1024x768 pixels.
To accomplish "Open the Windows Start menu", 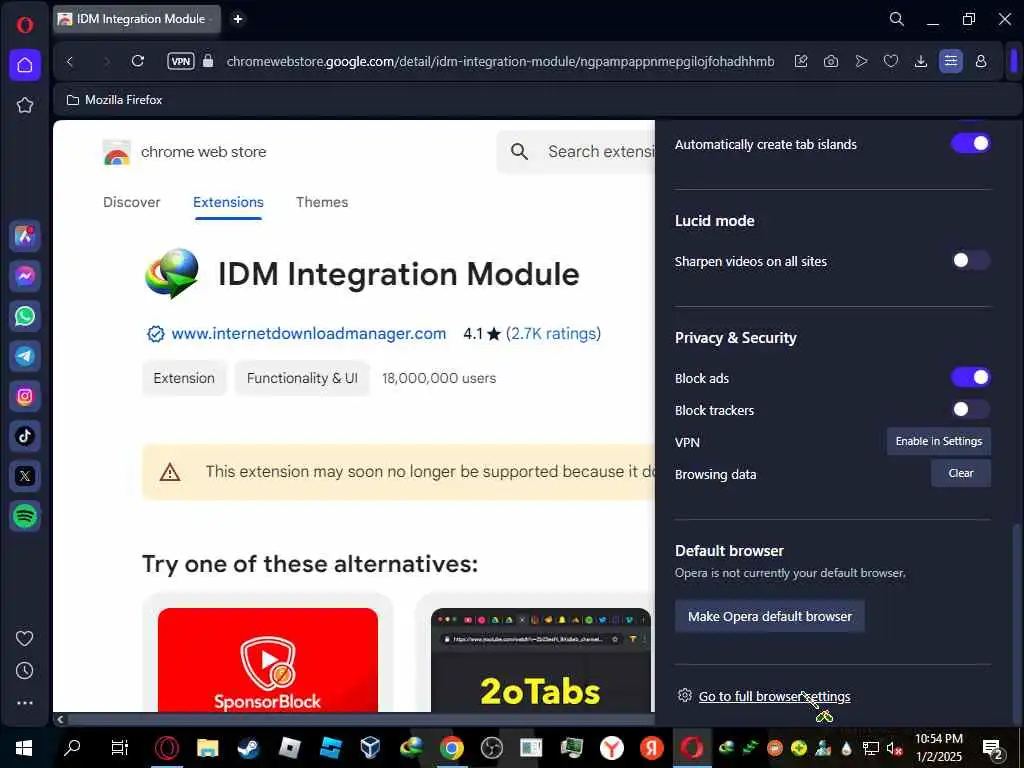I will 25,748.
